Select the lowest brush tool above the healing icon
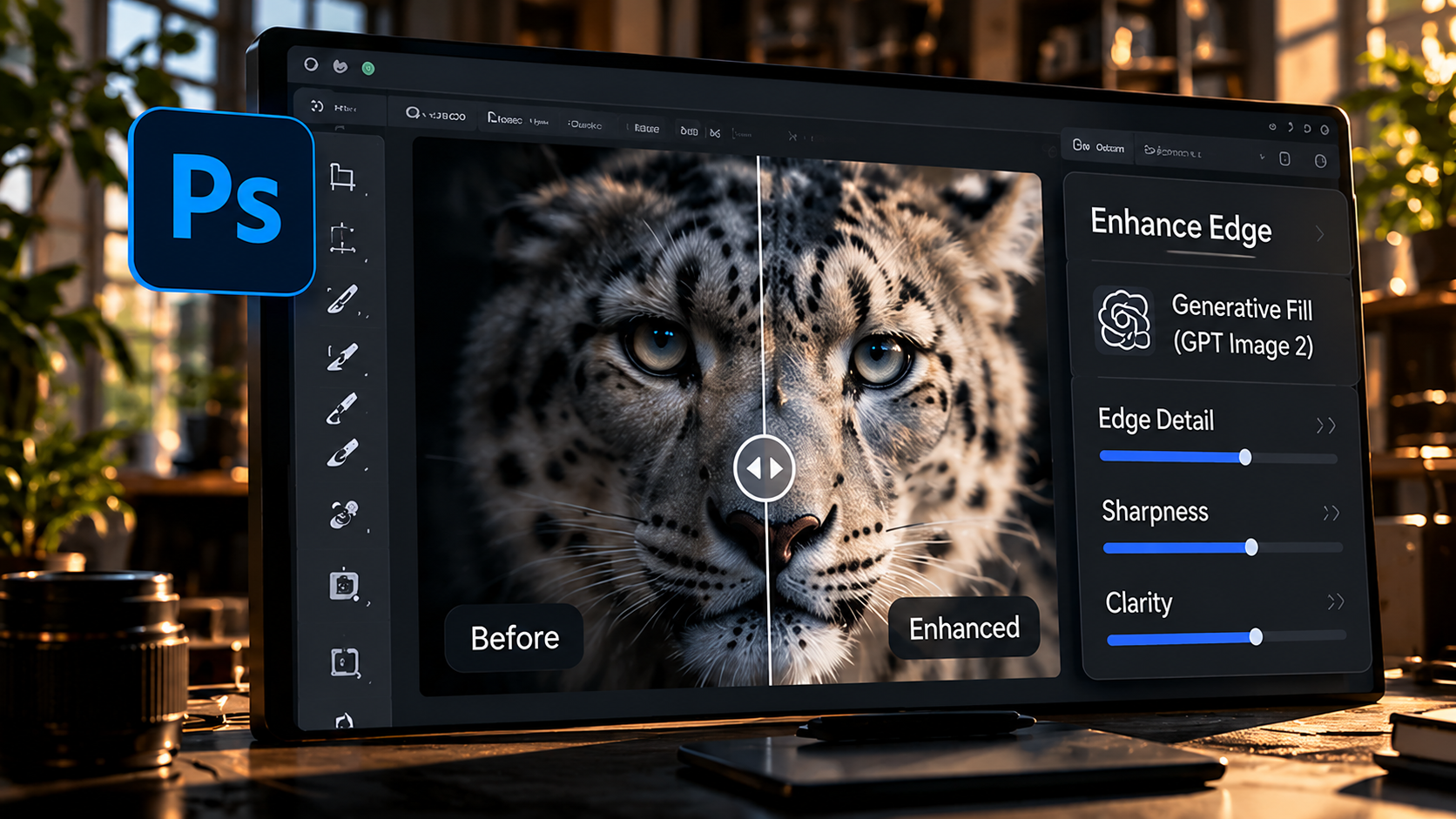The width and height of the screenshot is (1456, 819). (342, 453)
